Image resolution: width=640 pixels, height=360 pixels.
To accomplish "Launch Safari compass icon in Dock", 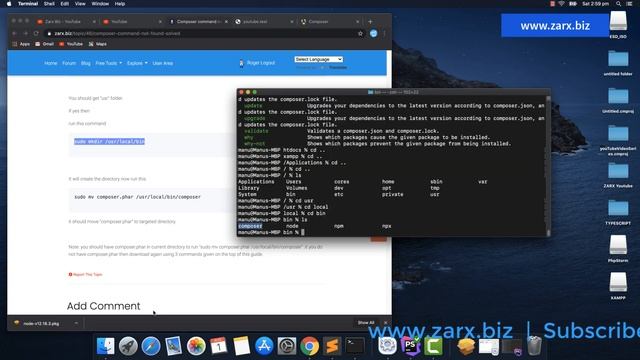I will pyautogui.click(x=151, y=346).
